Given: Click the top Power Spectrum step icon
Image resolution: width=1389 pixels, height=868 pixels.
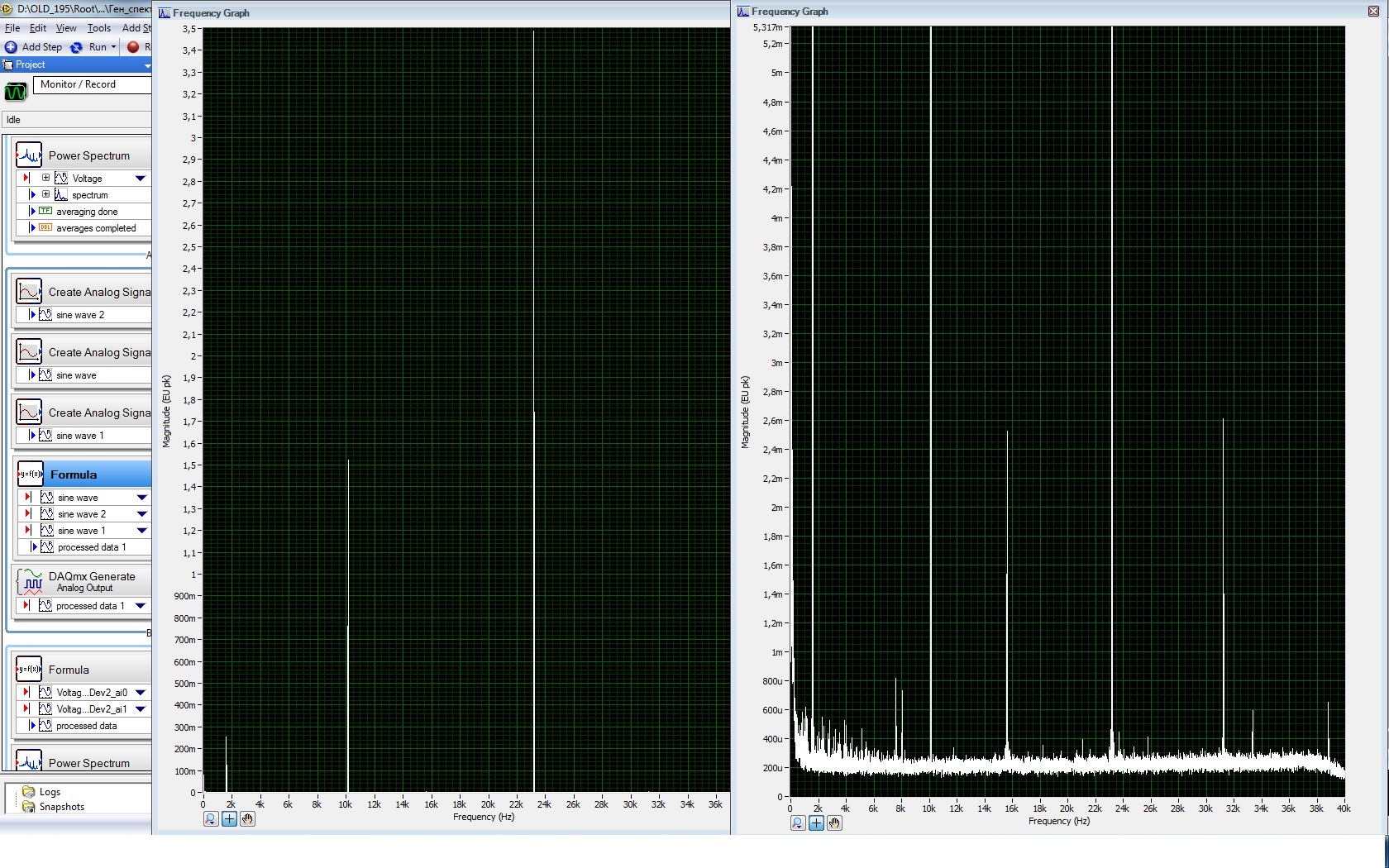Looking at the screenshot, I should [x=29, y=155].
